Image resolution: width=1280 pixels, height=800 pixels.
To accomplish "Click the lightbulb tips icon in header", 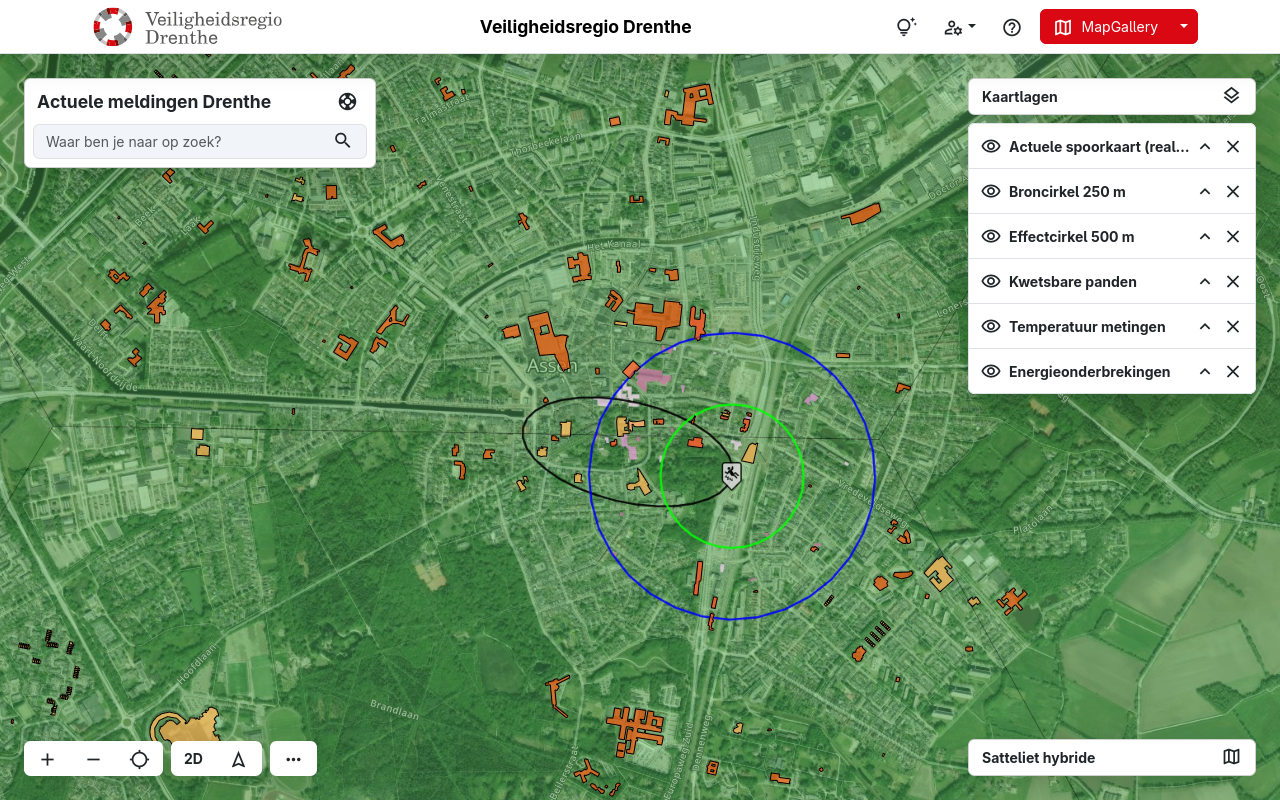I will pos(905,27).
